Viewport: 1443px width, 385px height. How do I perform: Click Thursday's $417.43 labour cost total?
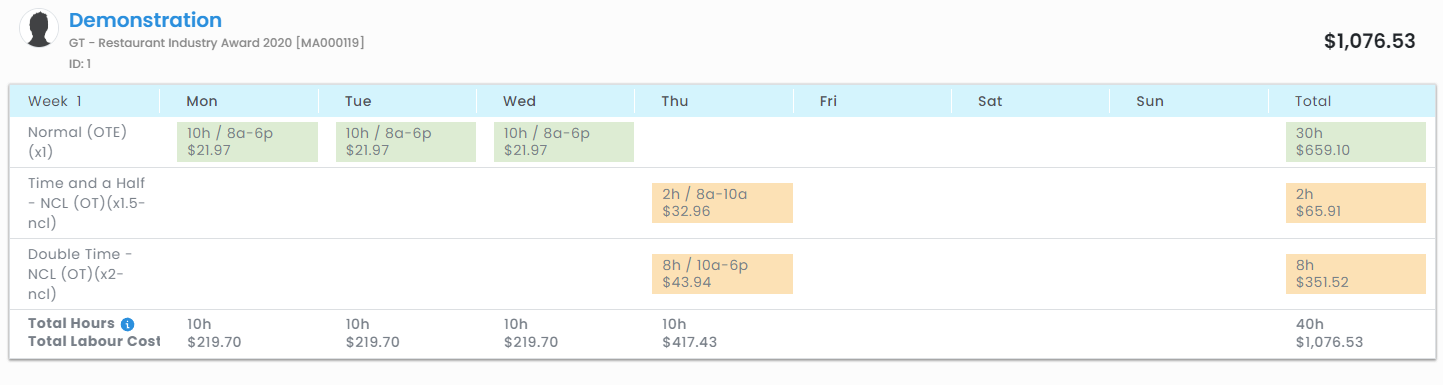tap(689, 342)
